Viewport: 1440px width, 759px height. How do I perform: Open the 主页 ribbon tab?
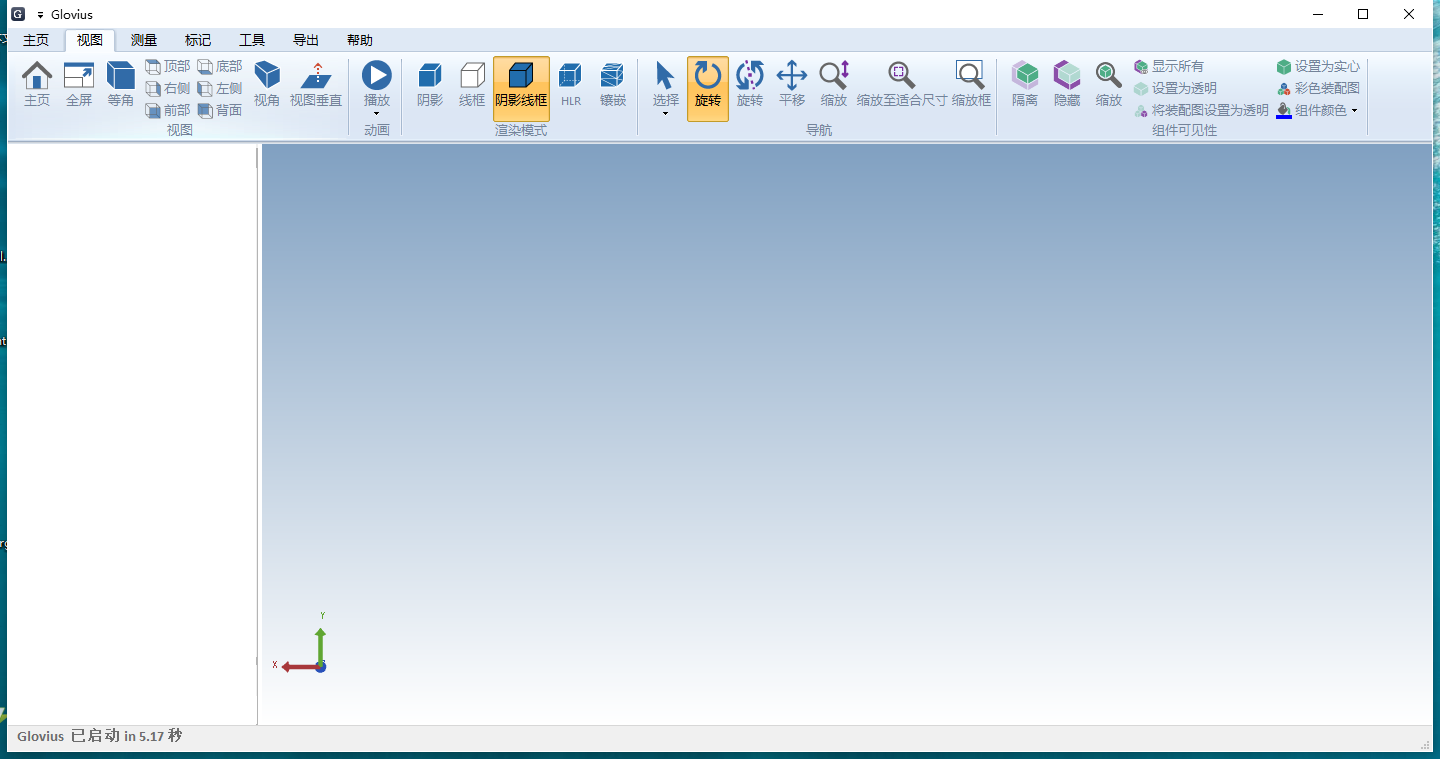[36, 40]
